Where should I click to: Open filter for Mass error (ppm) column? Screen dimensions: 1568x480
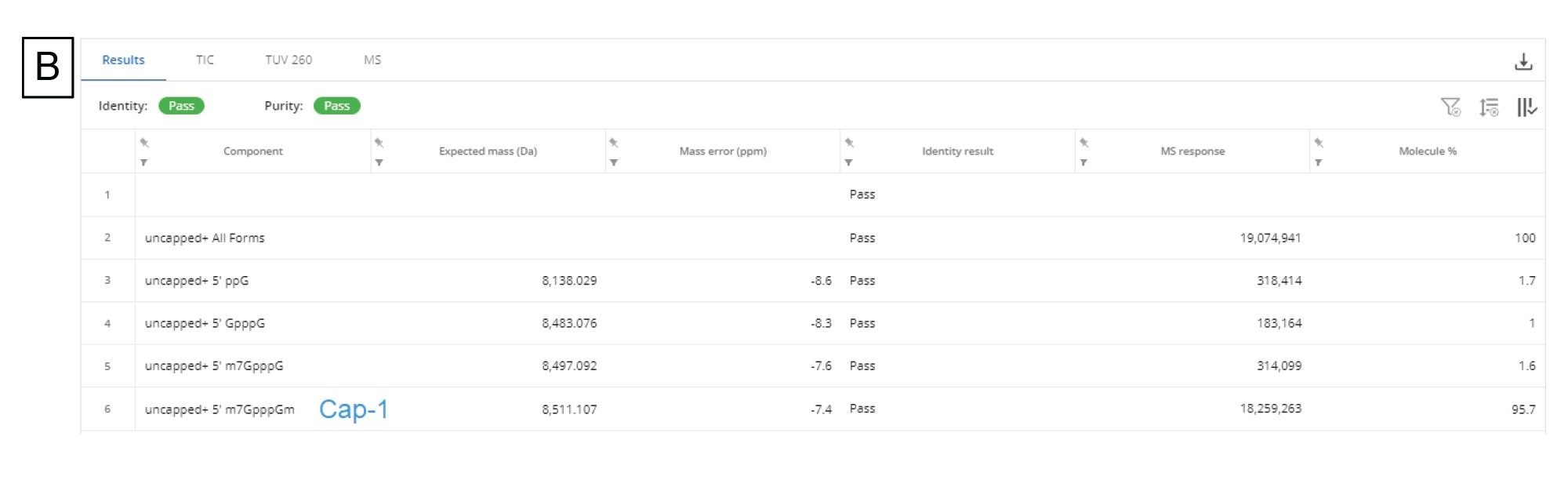[614, 162]
